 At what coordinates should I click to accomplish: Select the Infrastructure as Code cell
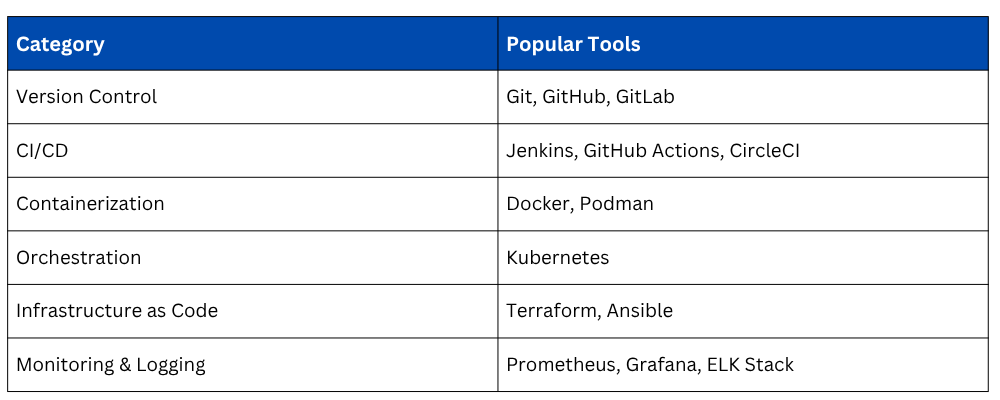[x=117, y=311]
